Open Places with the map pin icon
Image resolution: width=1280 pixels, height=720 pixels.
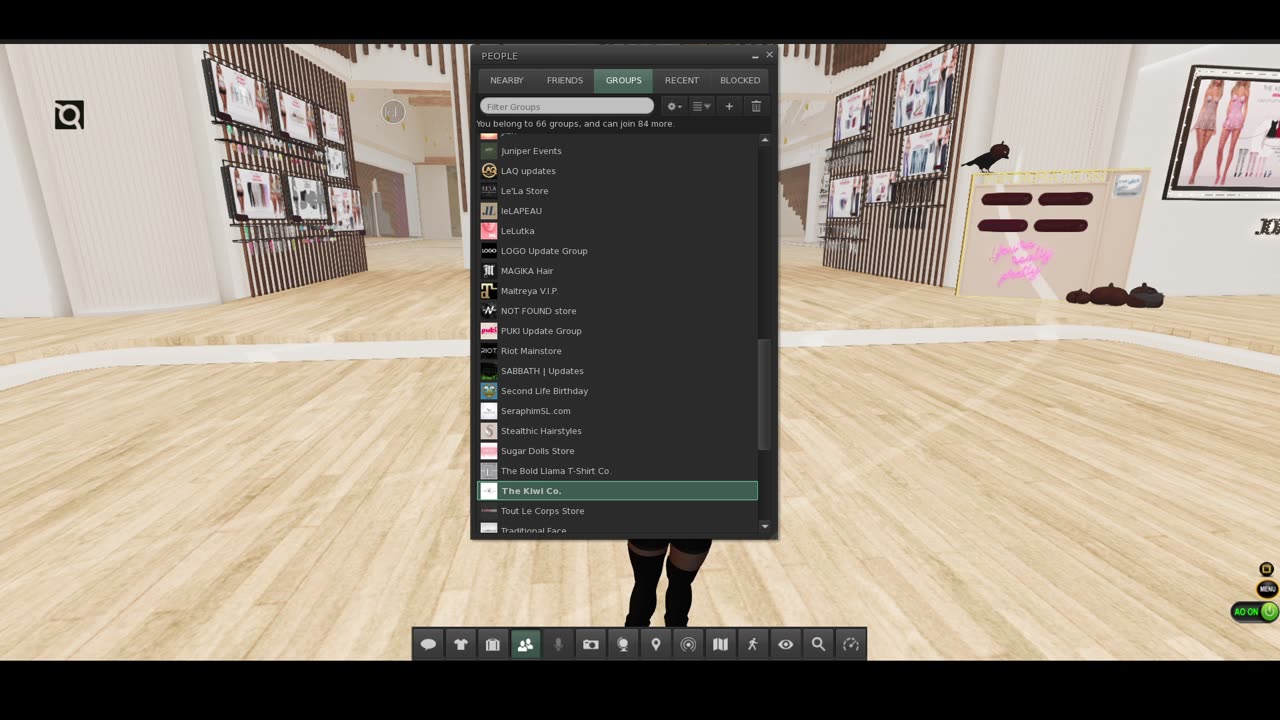(x=655, y=645)
